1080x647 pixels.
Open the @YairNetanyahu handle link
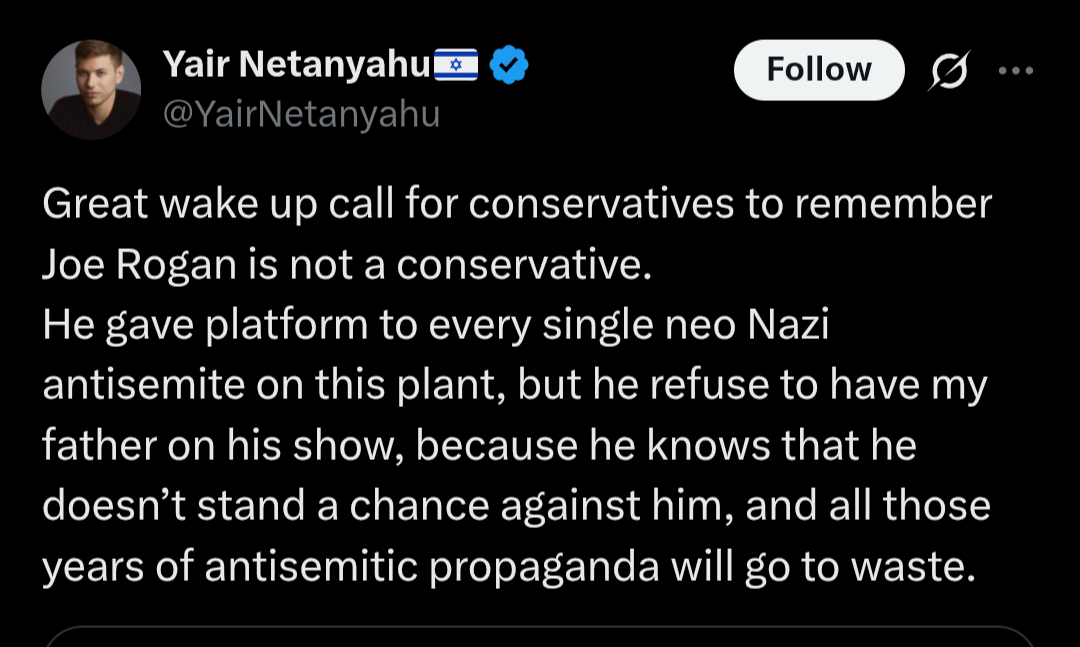[301, 114]
